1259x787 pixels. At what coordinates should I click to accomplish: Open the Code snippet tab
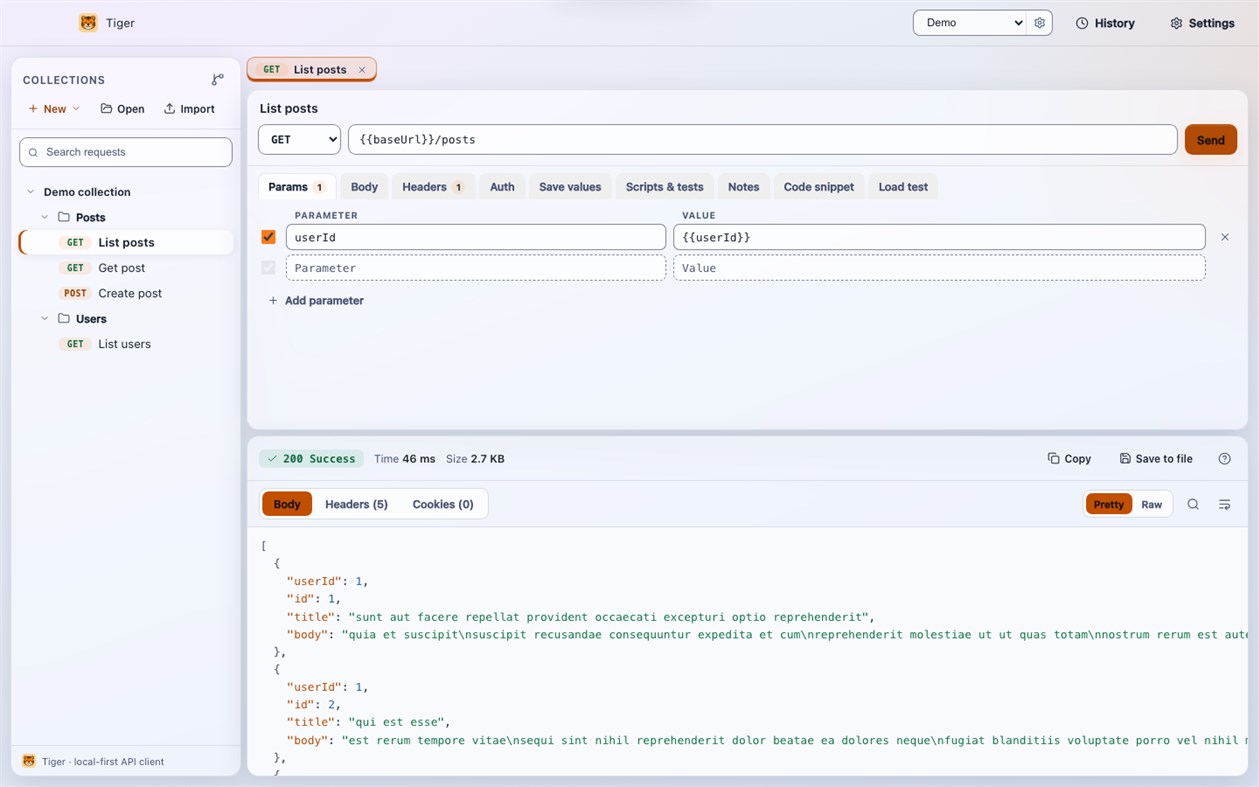[818, 187]
